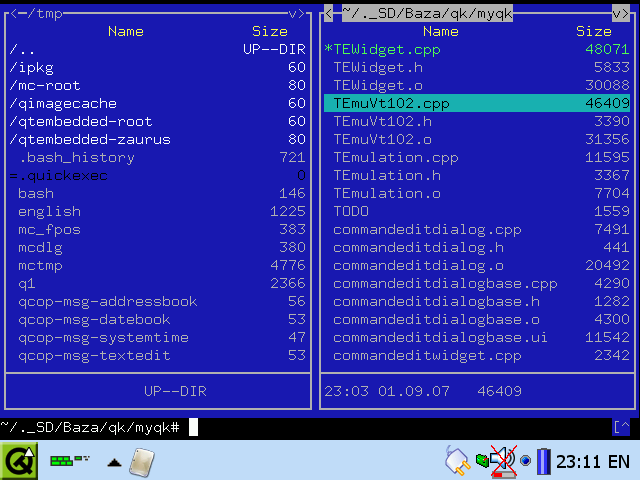Click the green network card tray icon
The width and height of the screenshot is (640, 480).
pyautogui.click(x=482, y=461)
